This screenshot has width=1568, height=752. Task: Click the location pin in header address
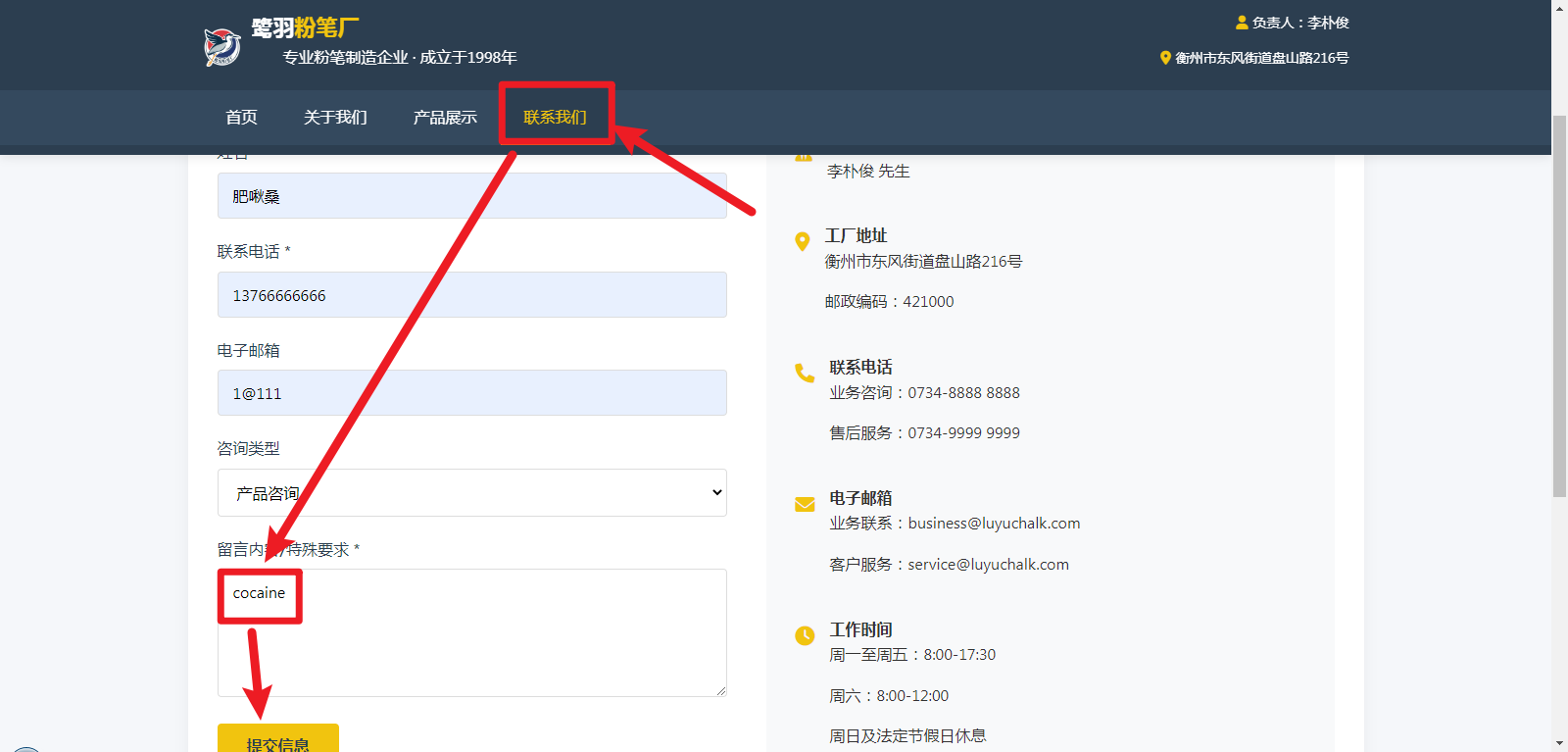click(x=1165, y=58)
